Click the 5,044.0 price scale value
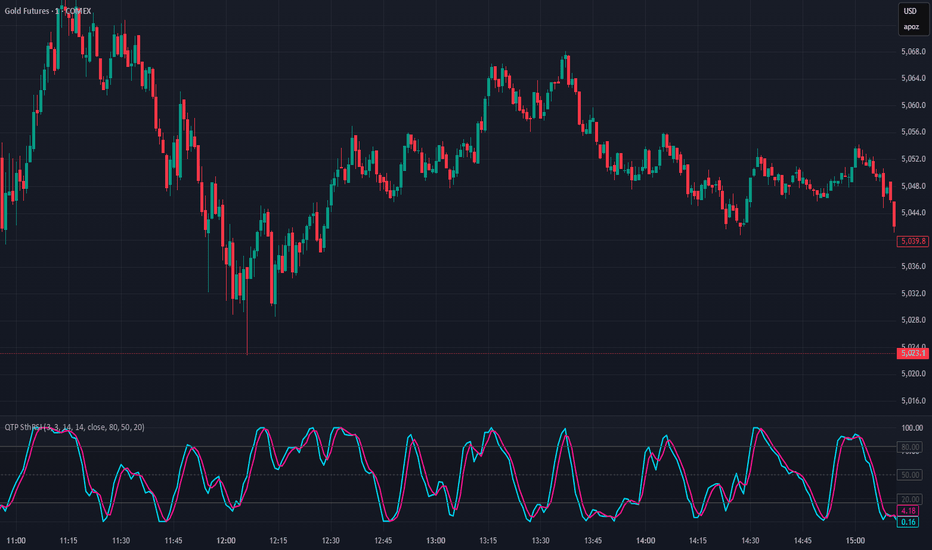This screenshot has height=550, width=932. point(913,213)
